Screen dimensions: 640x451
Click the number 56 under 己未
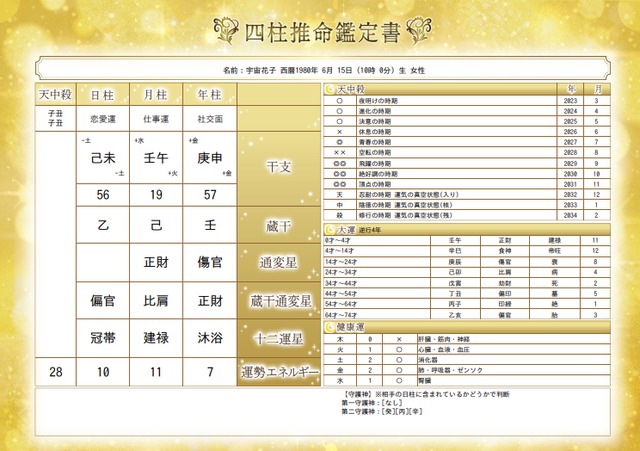103,195
